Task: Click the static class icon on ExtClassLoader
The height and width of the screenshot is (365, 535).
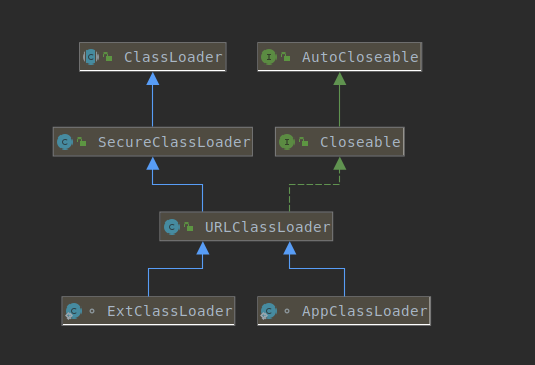Action: point(73,311)
